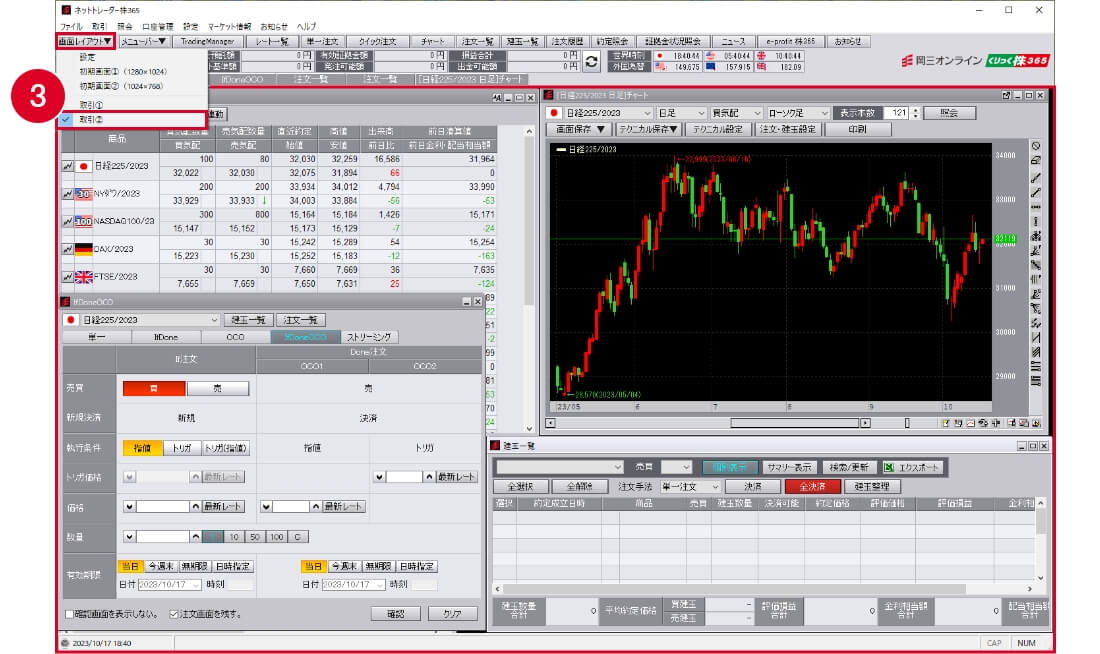This screenshot has height=654, width=1100.
Task: Click the 数量 quantity input field
Action: click(x=163, y=537)
